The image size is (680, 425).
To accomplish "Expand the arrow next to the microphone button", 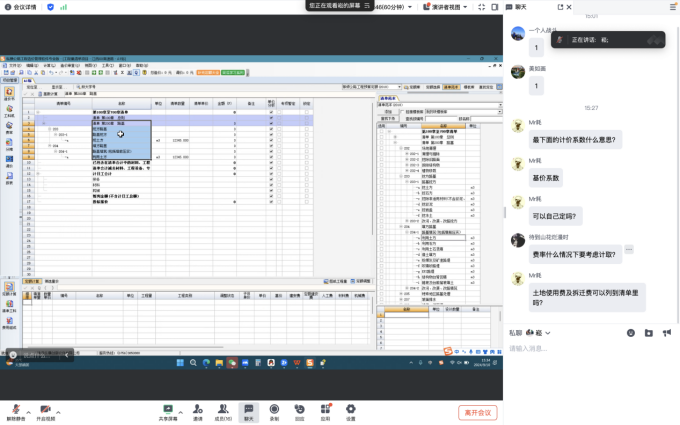I will click(x=29, y=412).
